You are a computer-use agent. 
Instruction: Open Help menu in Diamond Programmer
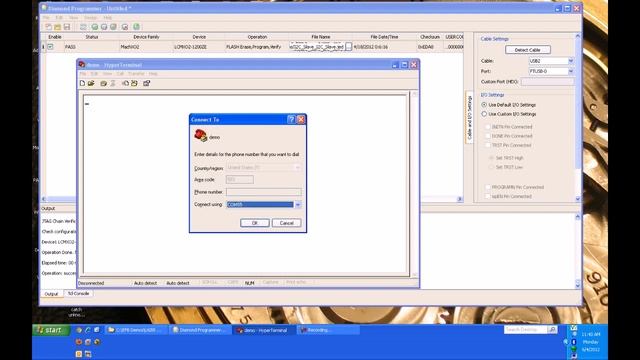click(108, 18)
